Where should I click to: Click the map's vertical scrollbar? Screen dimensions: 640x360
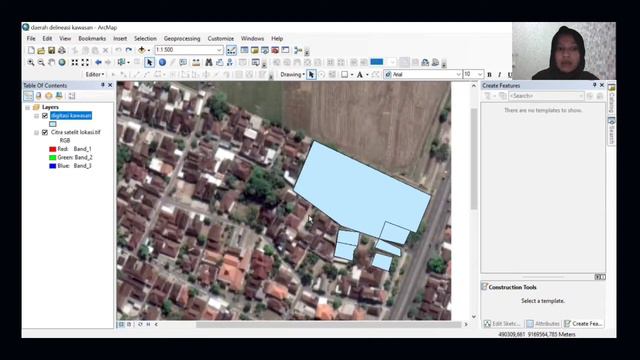click(x=473, y=159)
